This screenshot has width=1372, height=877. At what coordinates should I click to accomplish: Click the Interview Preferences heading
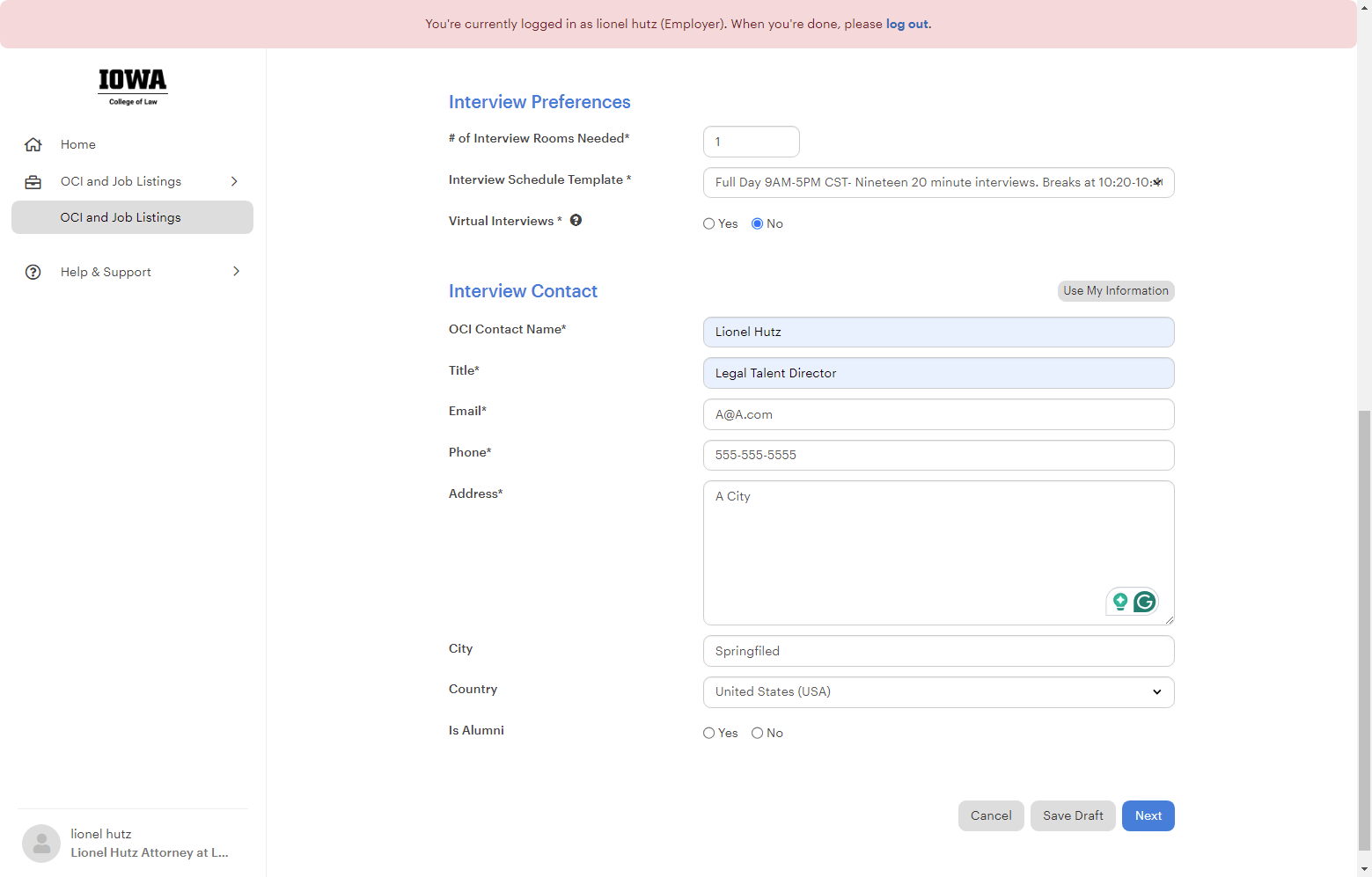click(x=539, y=102)
